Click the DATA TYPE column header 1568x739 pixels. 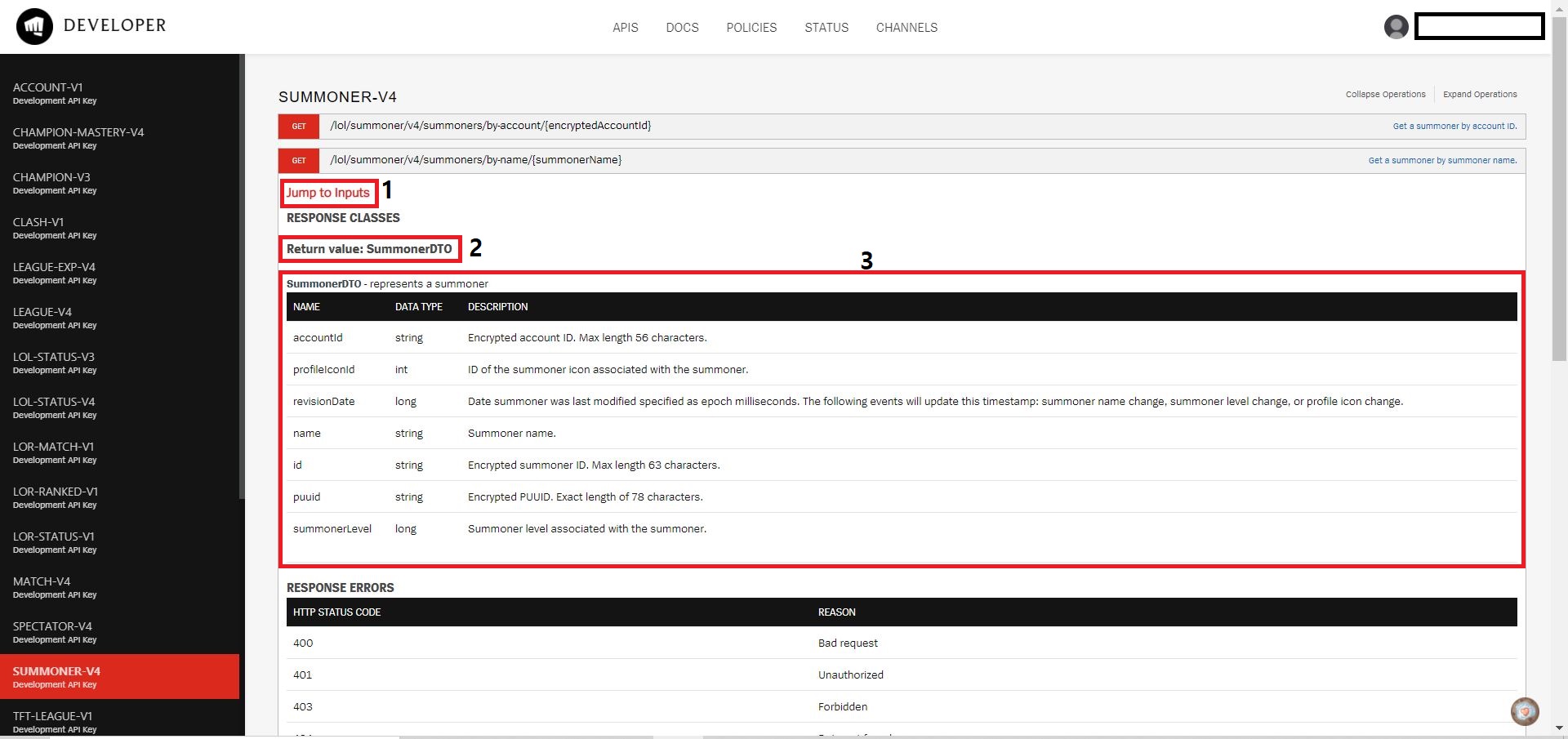click(418, 306)
